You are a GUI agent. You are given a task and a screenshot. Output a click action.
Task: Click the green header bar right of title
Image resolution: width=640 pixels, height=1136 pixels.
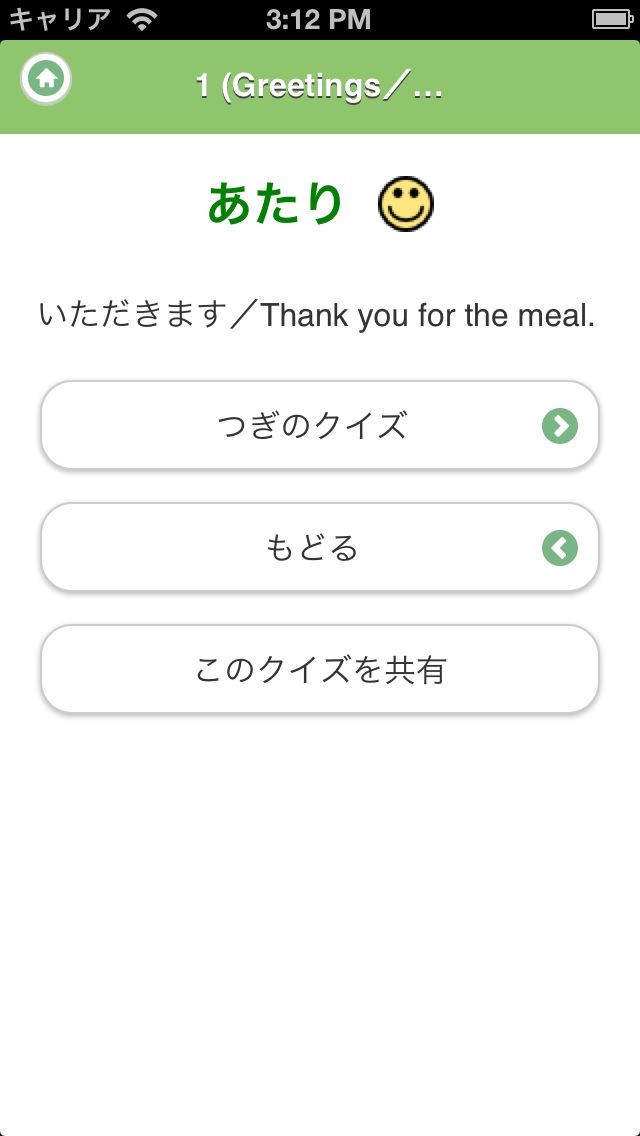coord(540,87)
